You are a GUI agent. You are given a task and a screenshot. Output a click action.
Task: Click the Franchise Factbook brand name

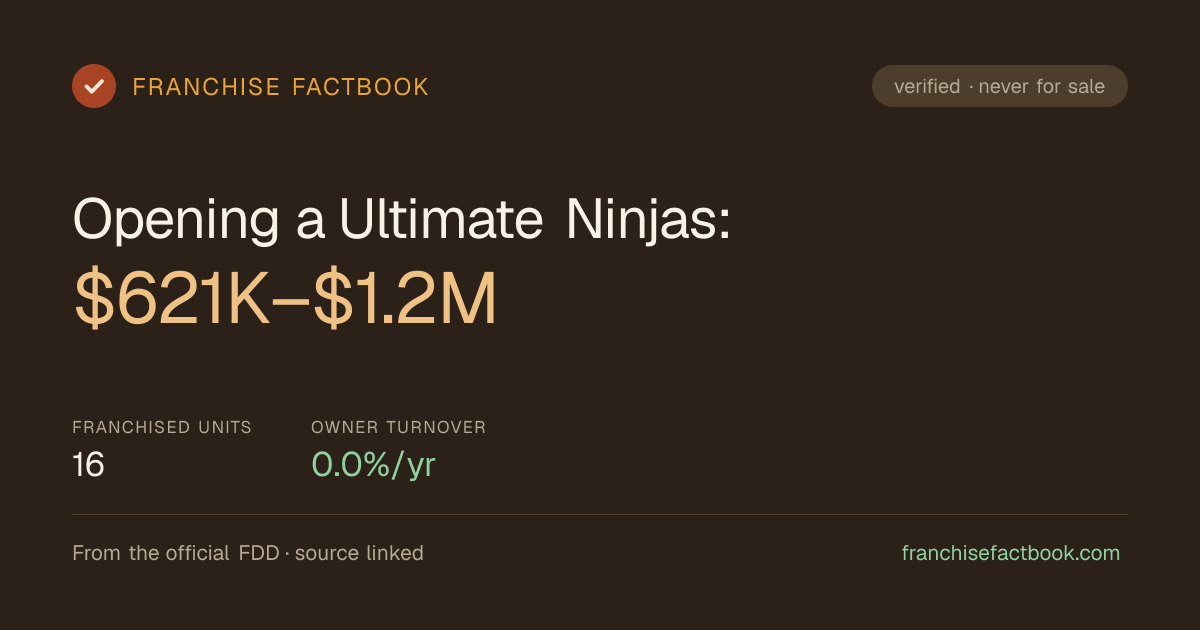pos(281,87)
